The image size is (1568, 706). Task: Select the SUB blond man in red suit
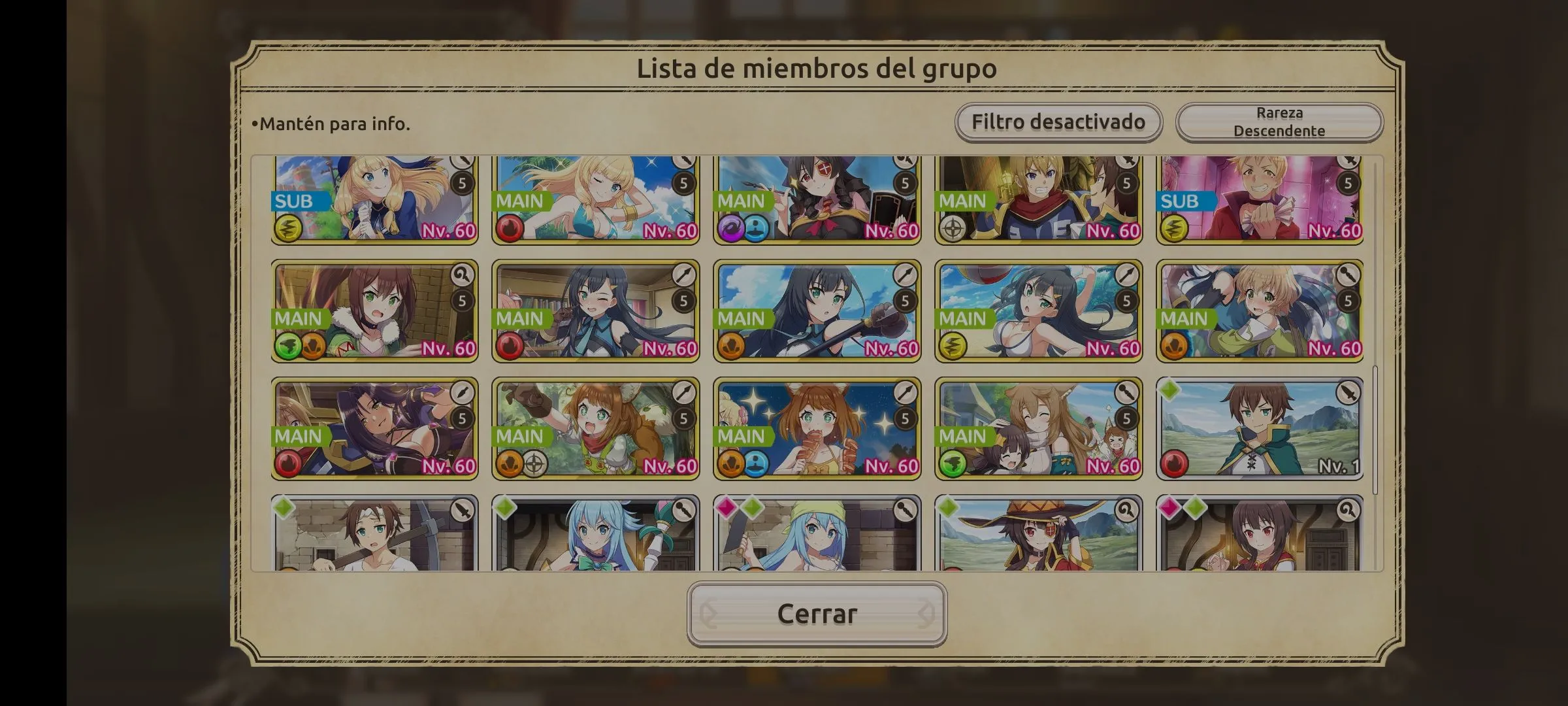(1260, 199)
